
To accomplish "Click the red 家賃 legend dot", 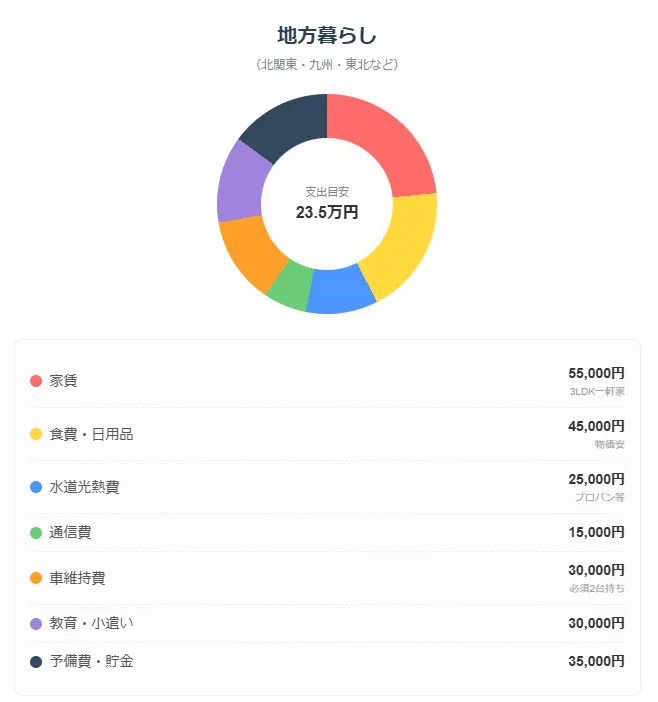I will [x=36, y=381].
